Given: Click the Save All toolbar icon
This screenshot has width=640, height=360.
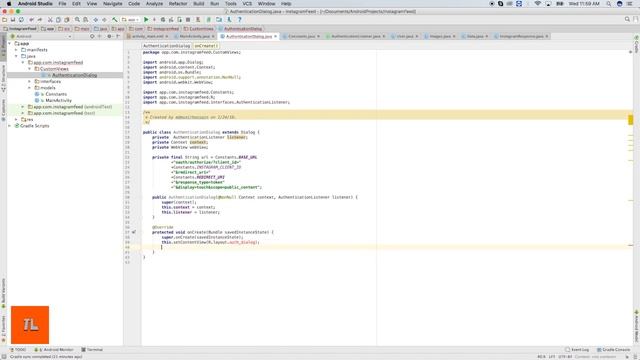Looking at the screenshot, I should tap(13, 20).
